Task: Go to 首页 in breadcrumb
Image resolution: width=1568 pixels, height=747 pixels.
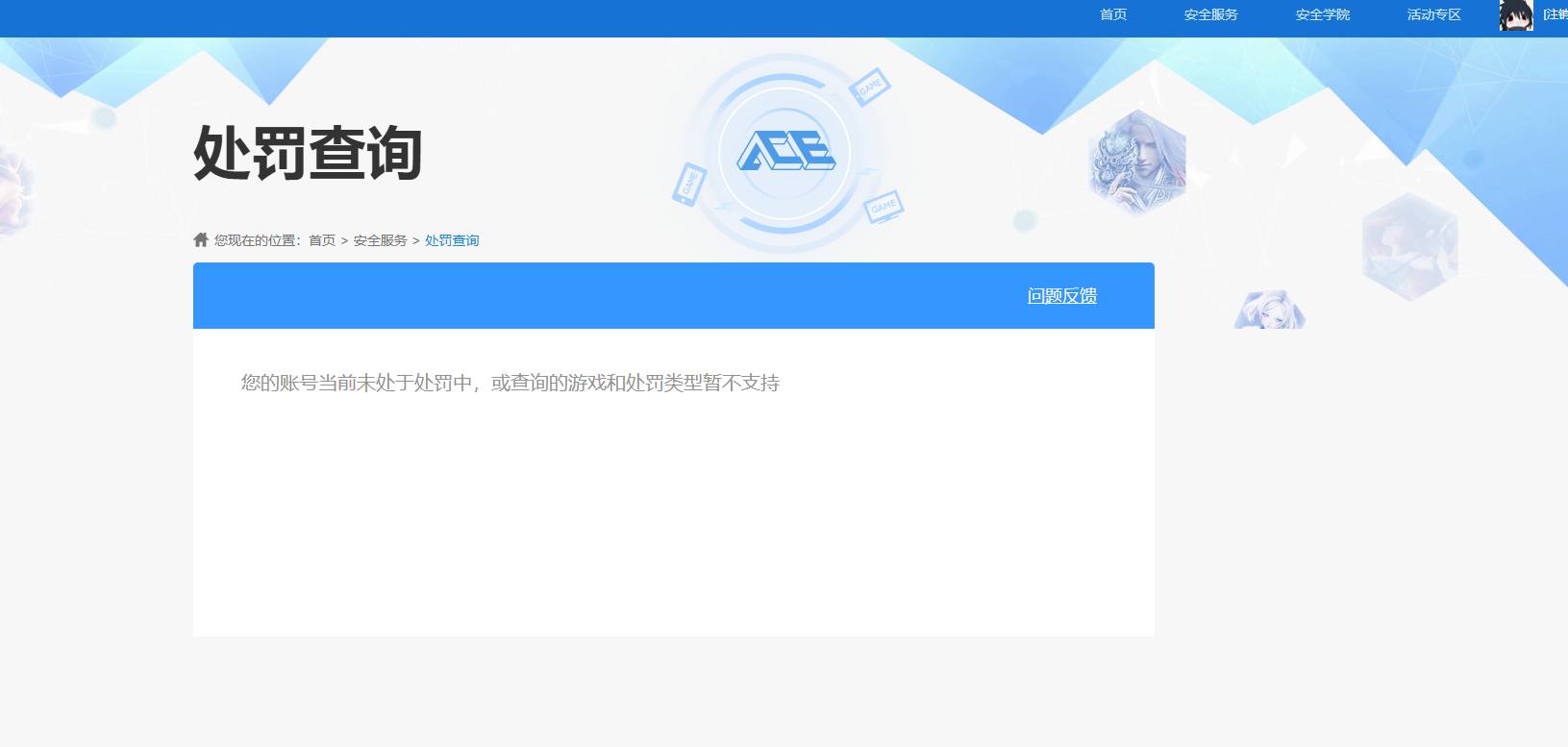Action: [322, 240]
